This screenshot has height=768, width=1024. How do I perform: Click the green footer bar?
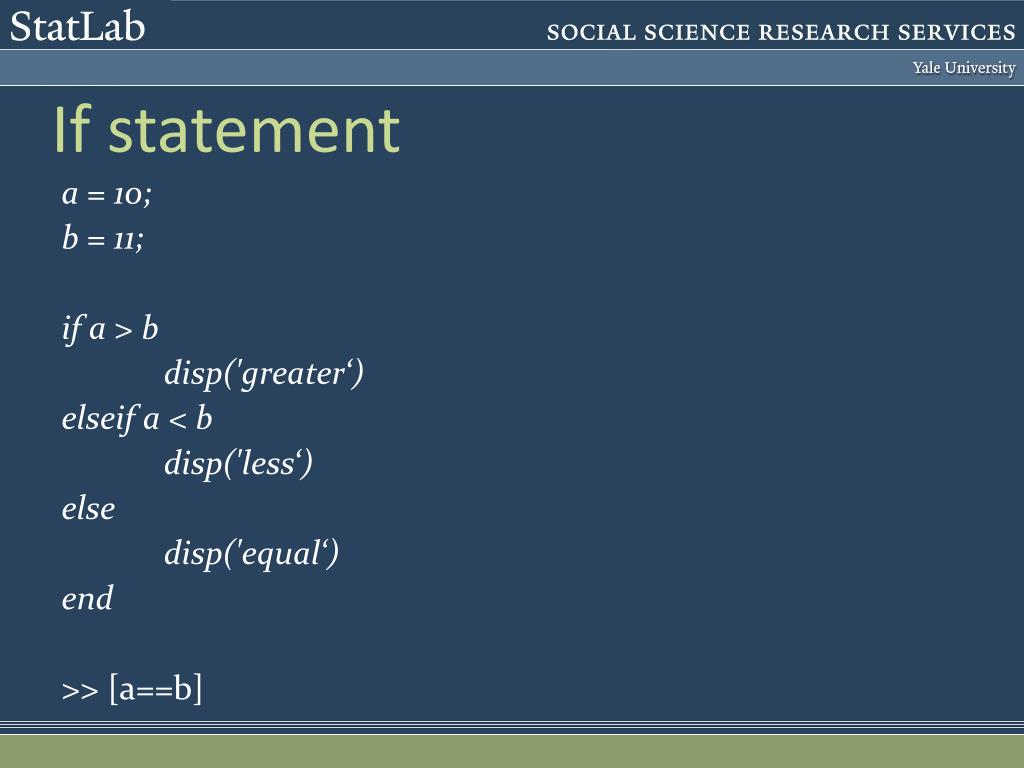[x=512, y=751]
